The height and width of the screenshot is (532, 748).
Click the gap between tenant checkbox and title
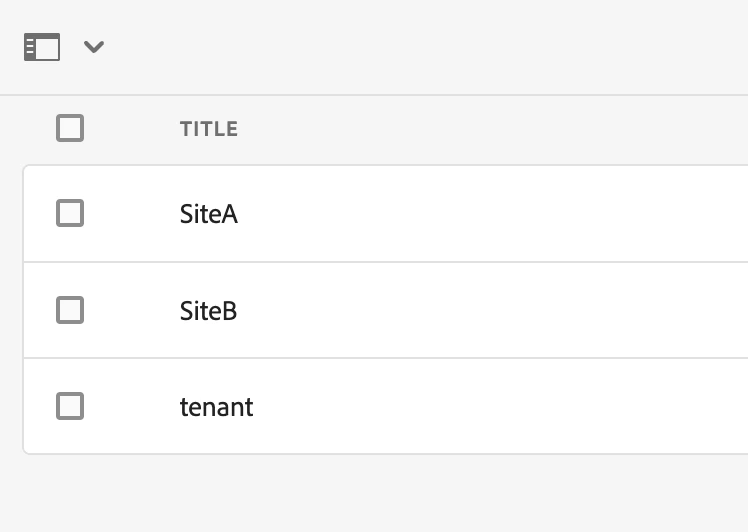point(130,407)
